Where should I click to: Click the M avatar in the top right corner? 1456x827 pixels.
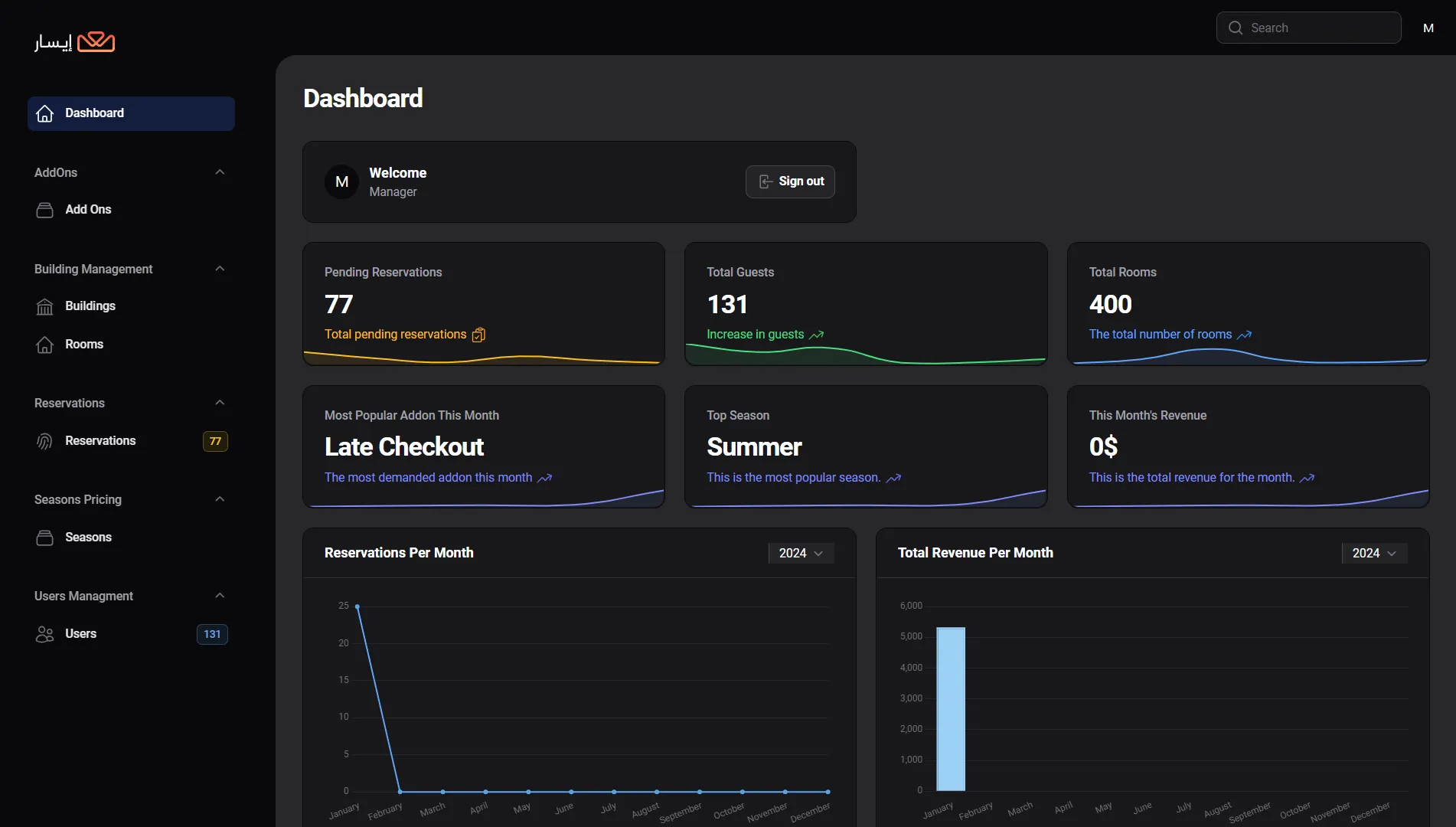pyautogui.click(x=1428, y=28)
